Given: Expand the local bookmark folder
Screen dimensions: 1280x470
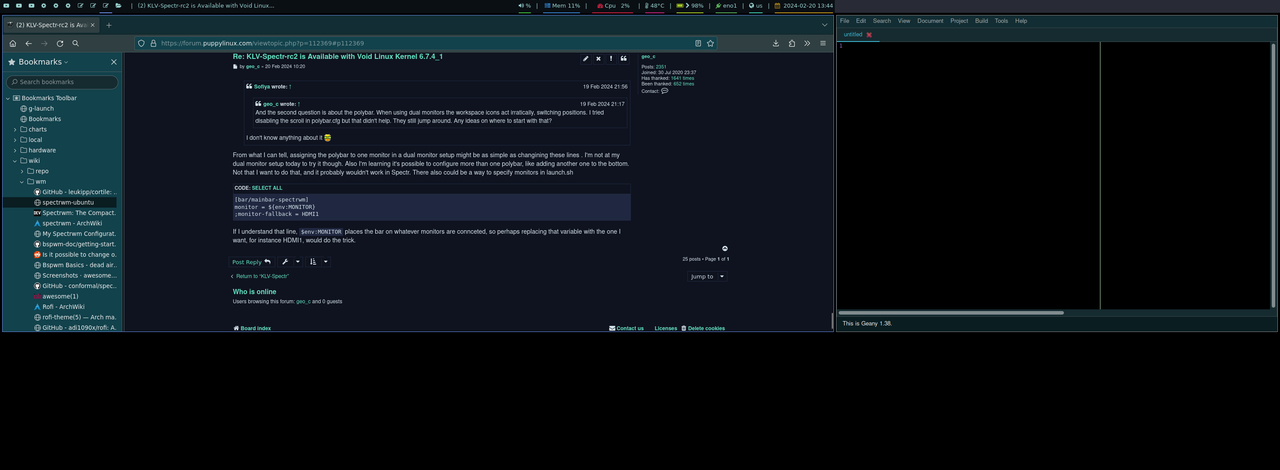Looking at the screenshot, I should (15, 140).
